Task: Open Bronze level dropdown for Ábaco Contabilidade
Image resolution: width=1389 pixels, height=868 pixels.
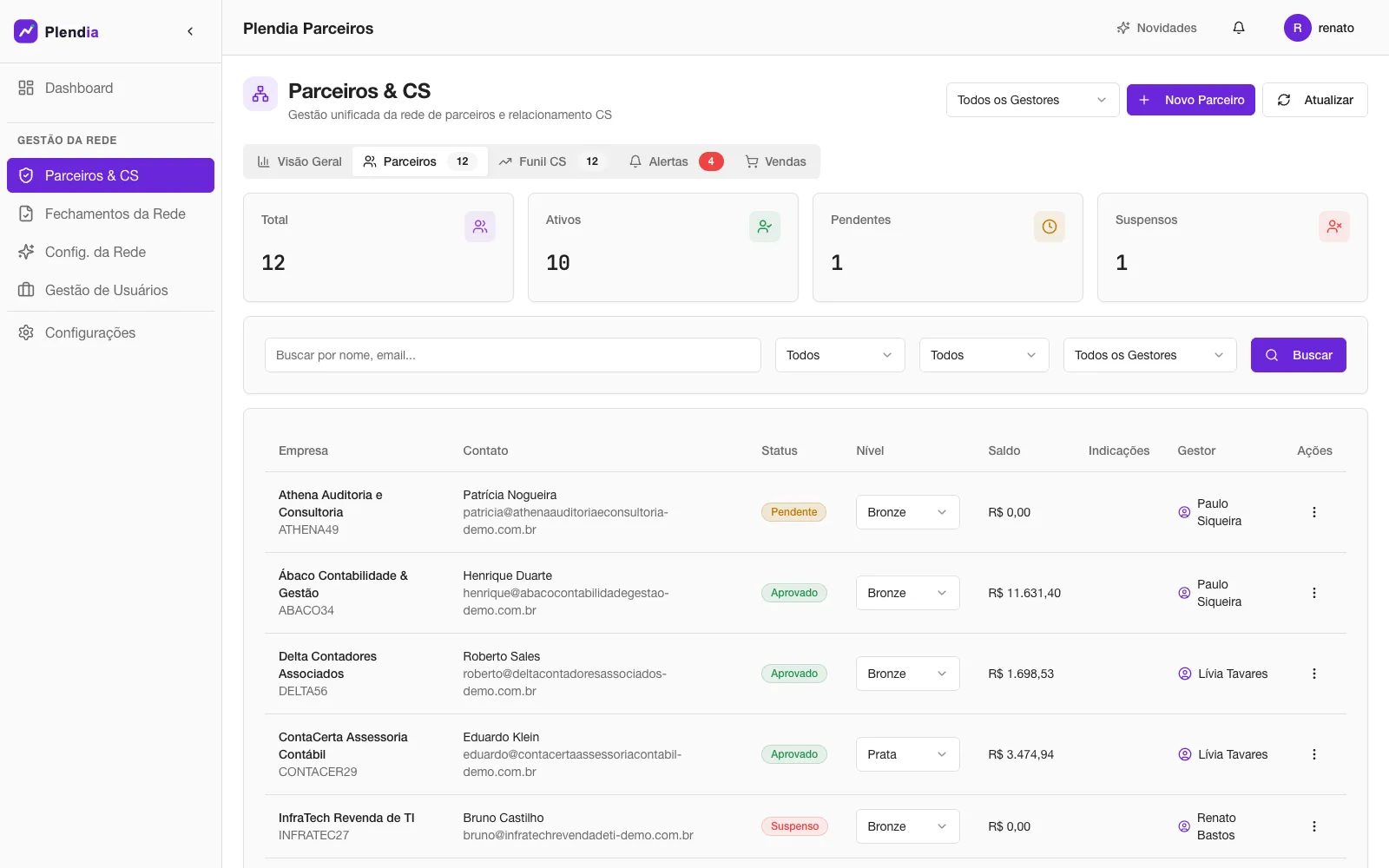Action: (x=907, y=593)
